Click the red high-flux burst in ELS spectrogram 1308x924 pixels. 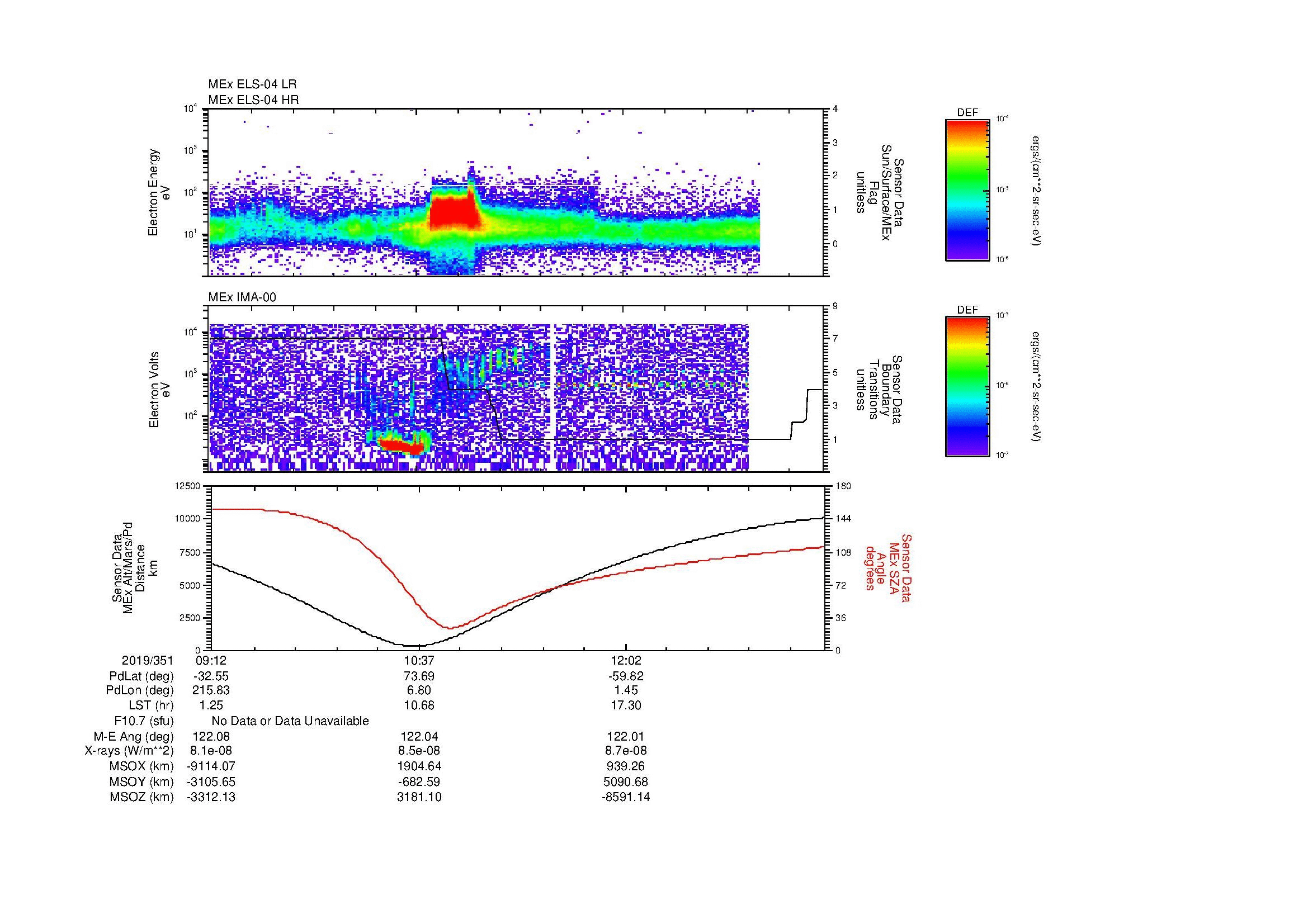click(453, 212)
